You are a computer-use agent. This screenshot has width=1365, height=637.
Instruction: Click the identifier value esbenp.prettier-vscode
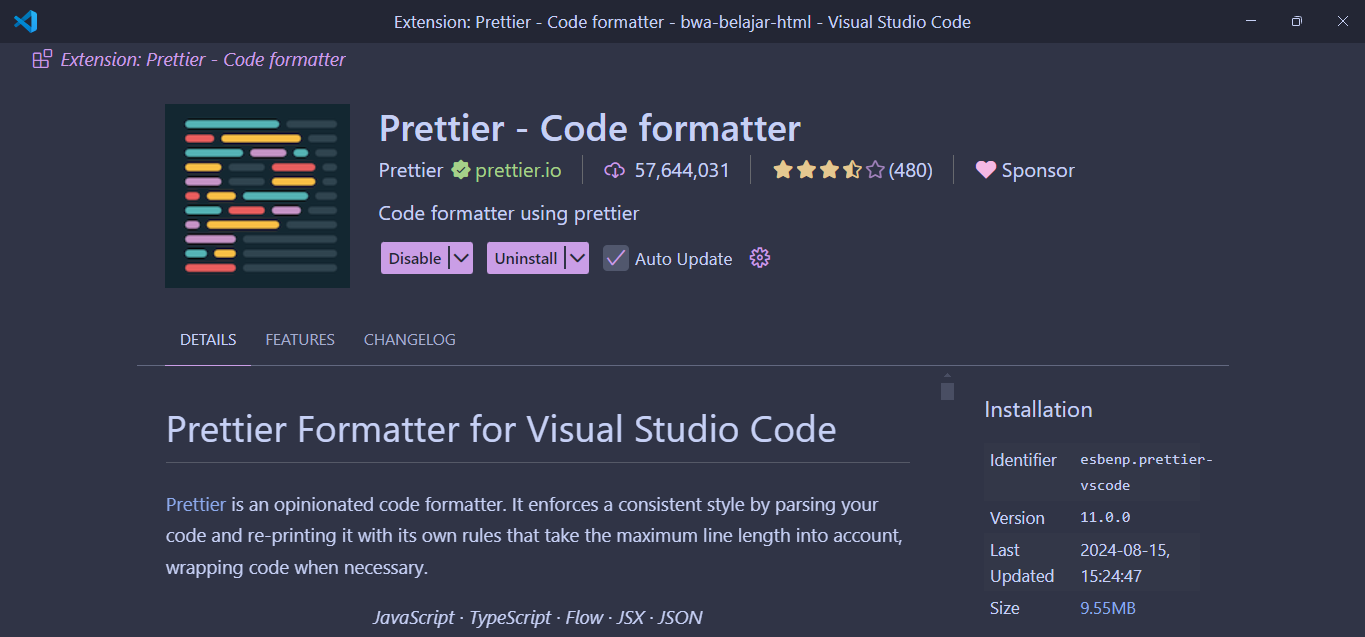[x=1146, y=472]
